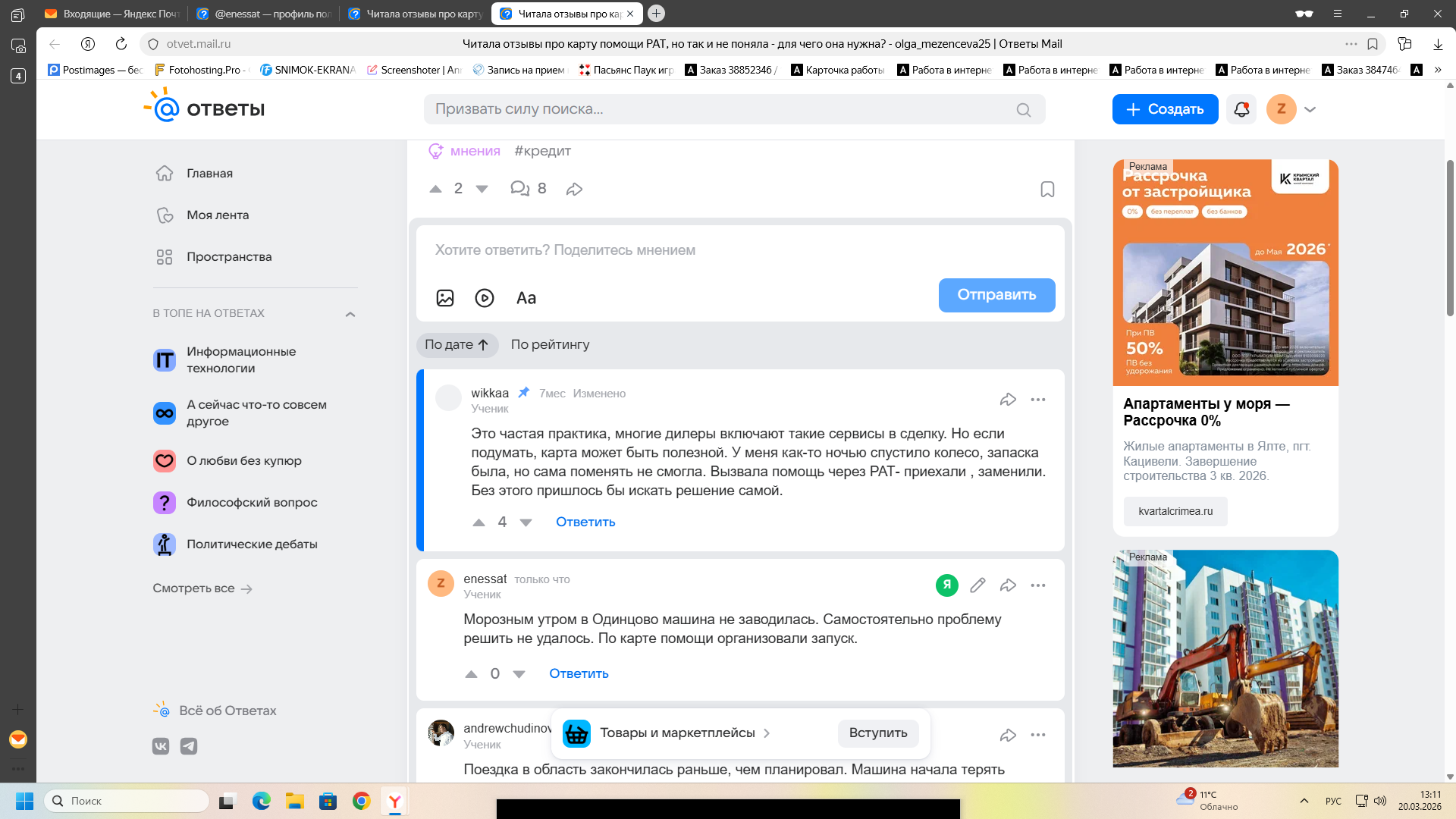
Task: Share wikkaa's answer using the arrow icon
Action: [x=1008, y=400]
